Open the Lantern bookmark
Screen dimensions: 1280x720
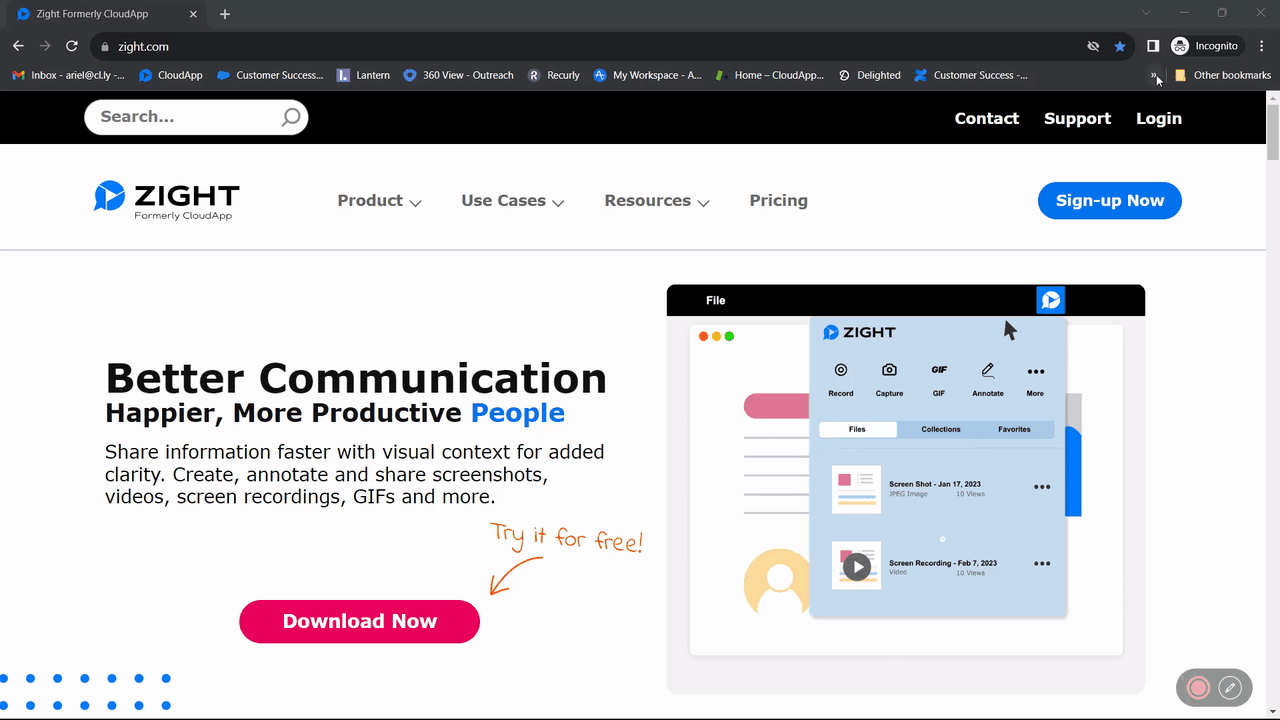(364, 75)
